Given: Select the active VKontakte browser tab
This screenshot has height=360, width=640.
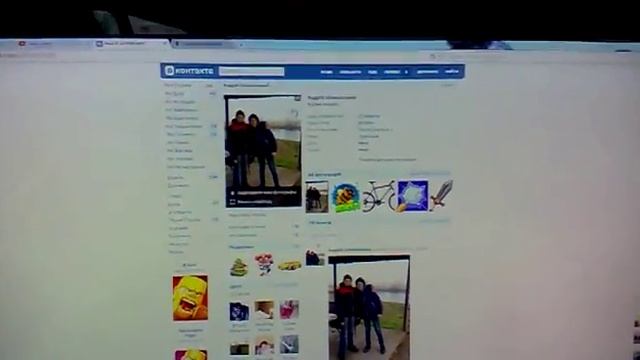Looking at the screenshot, I should (131, 43).
